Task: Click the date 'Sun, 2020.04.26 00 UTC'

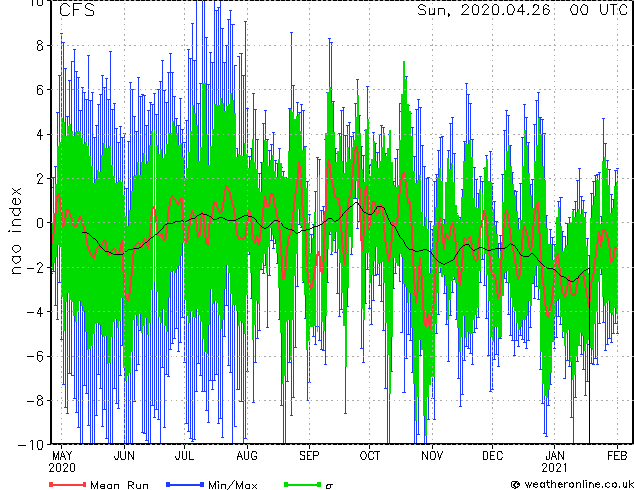Action: click(x=522, y=10)
